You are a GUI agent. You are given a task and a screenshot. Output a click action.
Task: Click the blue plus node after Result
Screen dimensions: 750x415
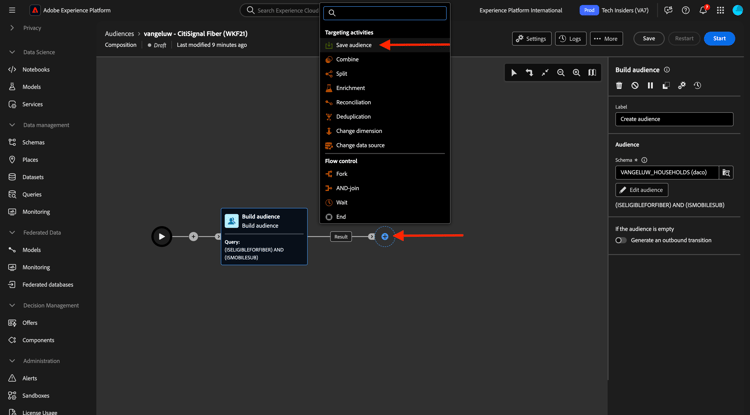385,236
